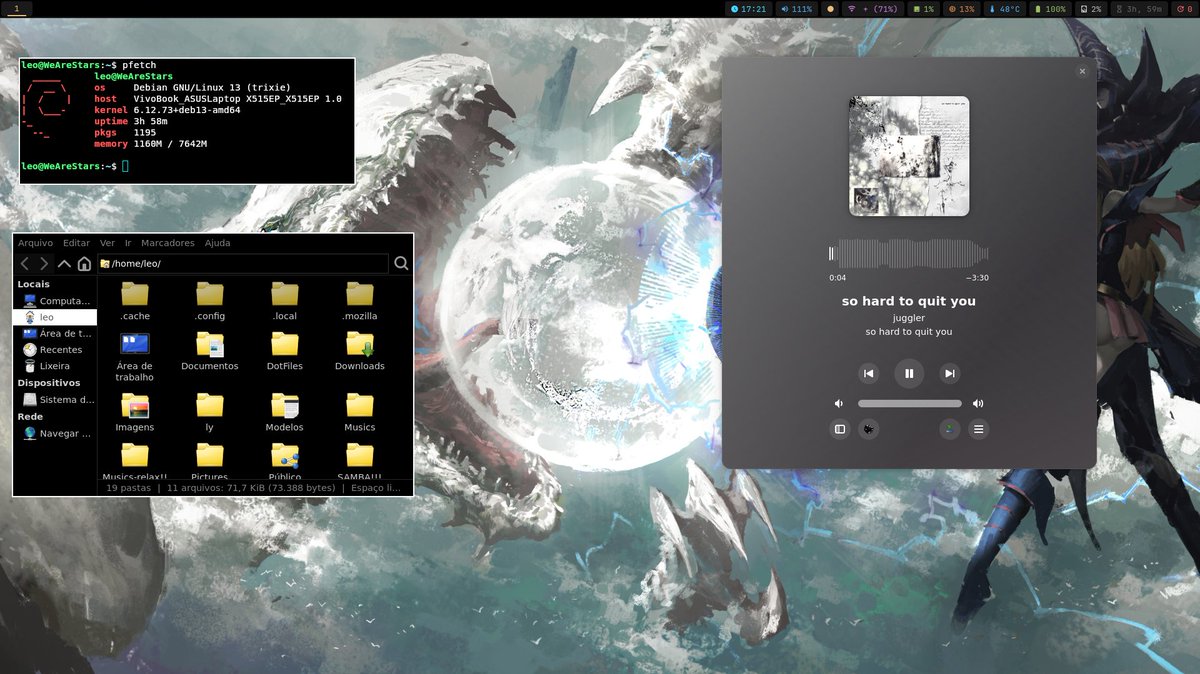Select the .config folder
This screenshot has height=674, width=1200.
[210, 301]
